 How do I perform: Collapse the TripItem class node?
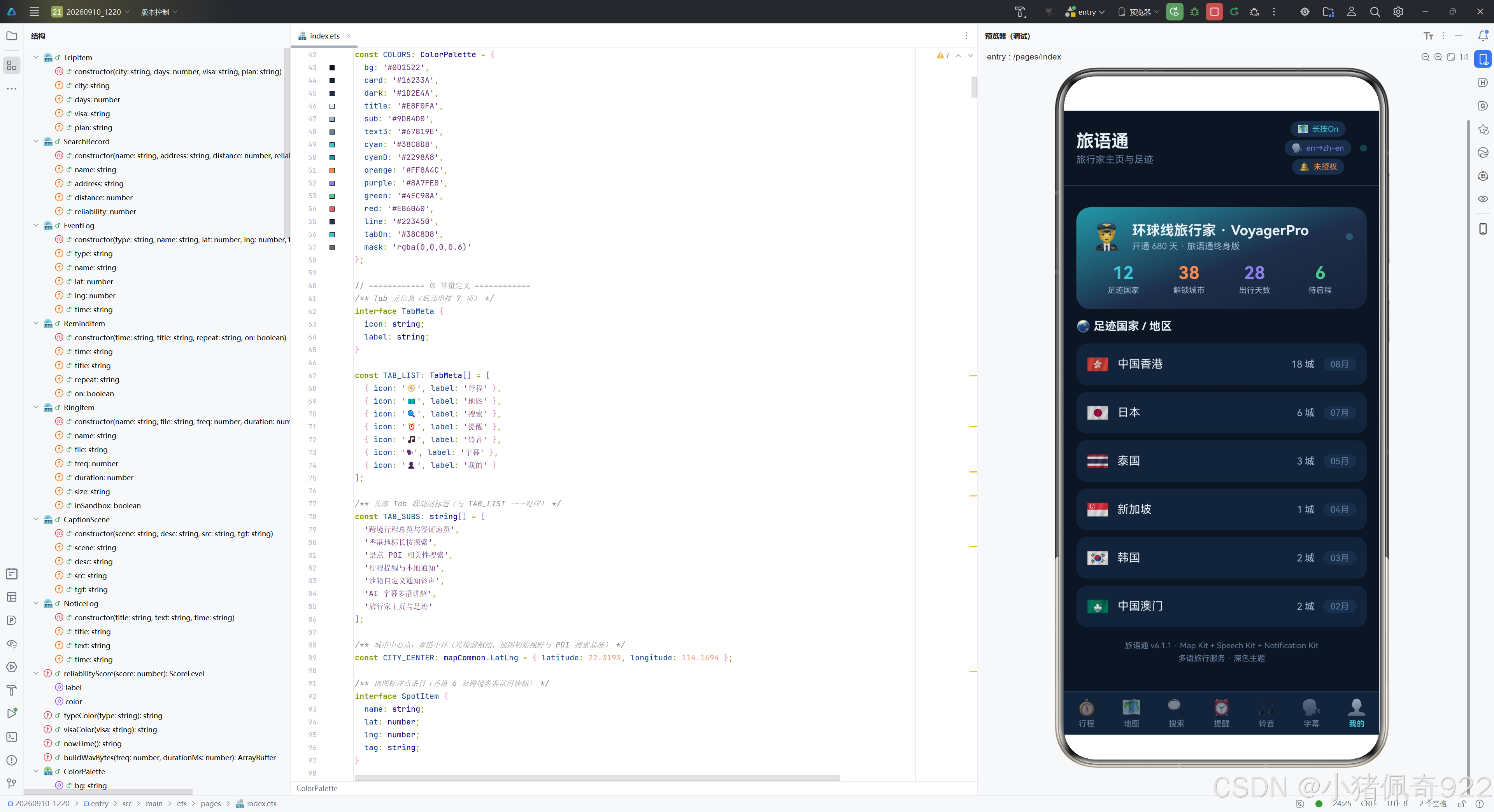35,58
